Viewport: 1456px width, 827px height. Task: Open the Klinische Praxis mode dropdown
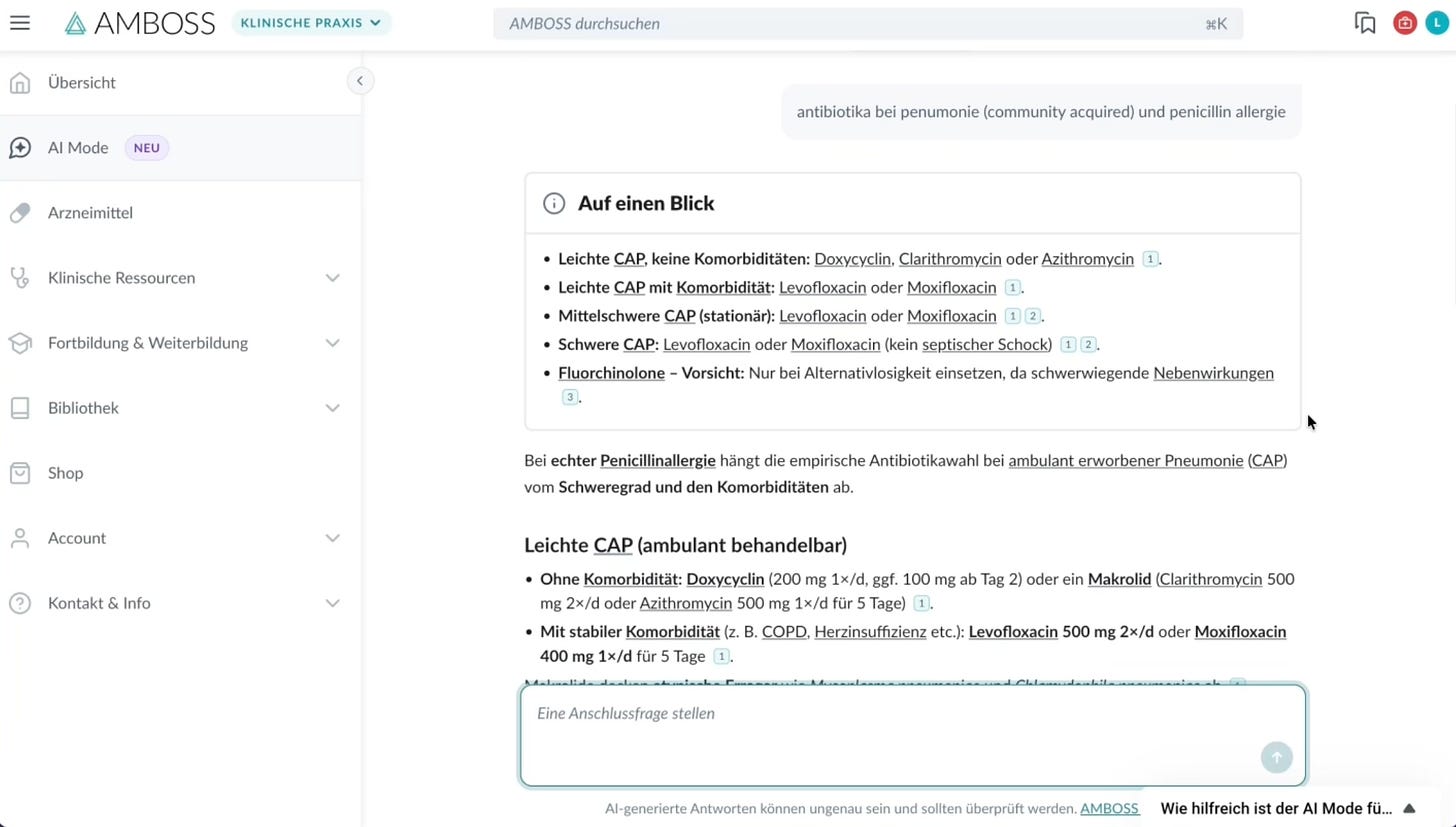click(x=311, y=23)
